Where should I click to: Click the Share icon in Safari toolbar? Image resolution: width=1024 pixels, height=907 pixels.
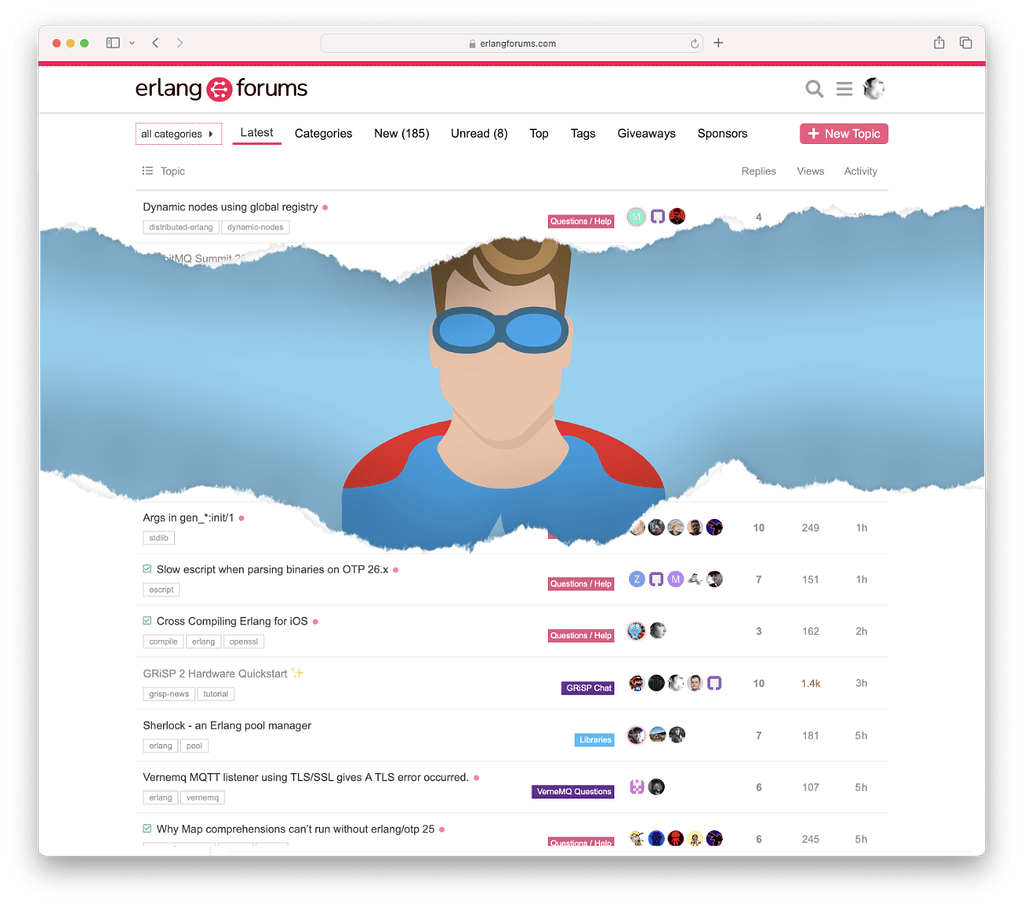938,42
